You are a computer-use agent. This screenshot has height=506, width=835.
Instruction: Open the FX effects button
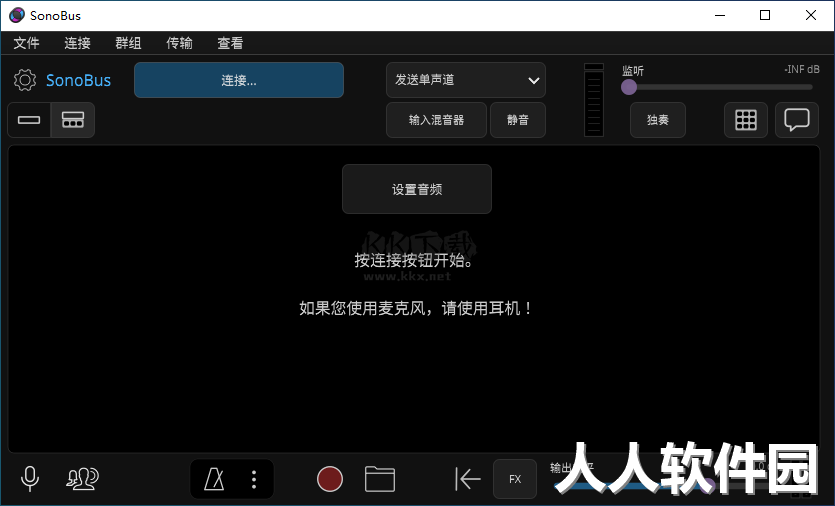pyautogui.click(x=515, y=479)
